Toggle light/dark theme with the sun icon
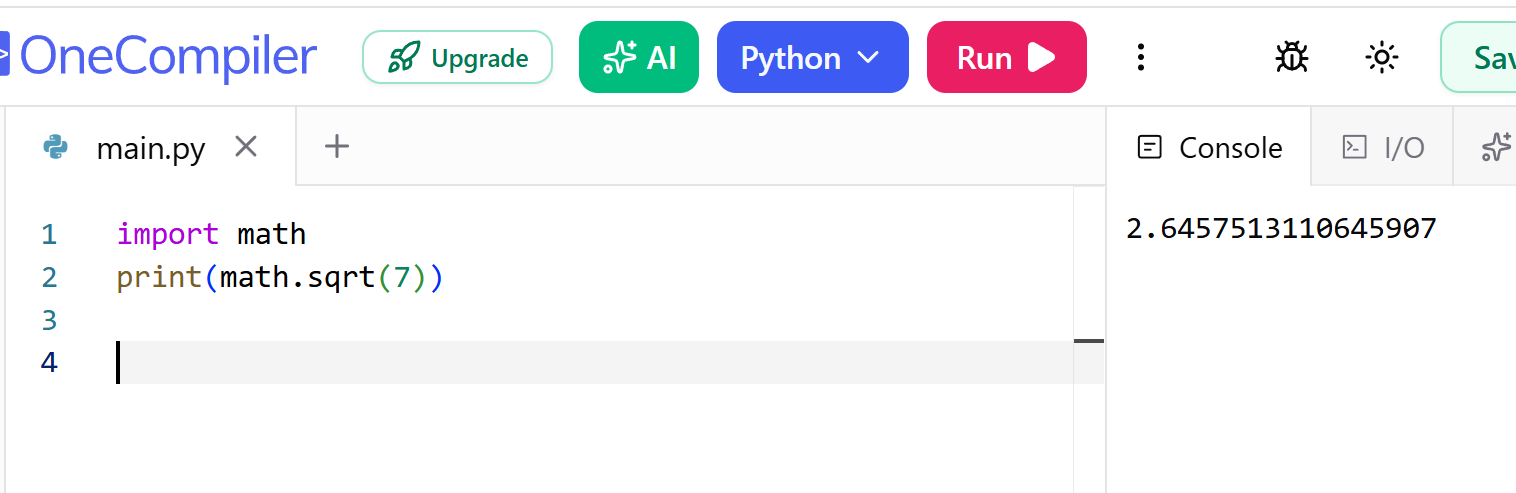Image resolution: width=1516 pixels, height=493 pixels. (x=1381, y=58)
